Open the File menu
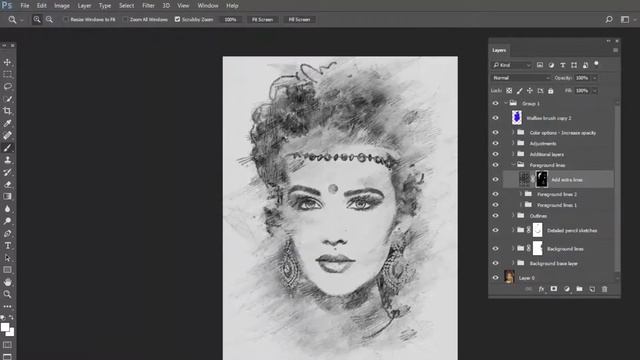 (x=25, y=6)
